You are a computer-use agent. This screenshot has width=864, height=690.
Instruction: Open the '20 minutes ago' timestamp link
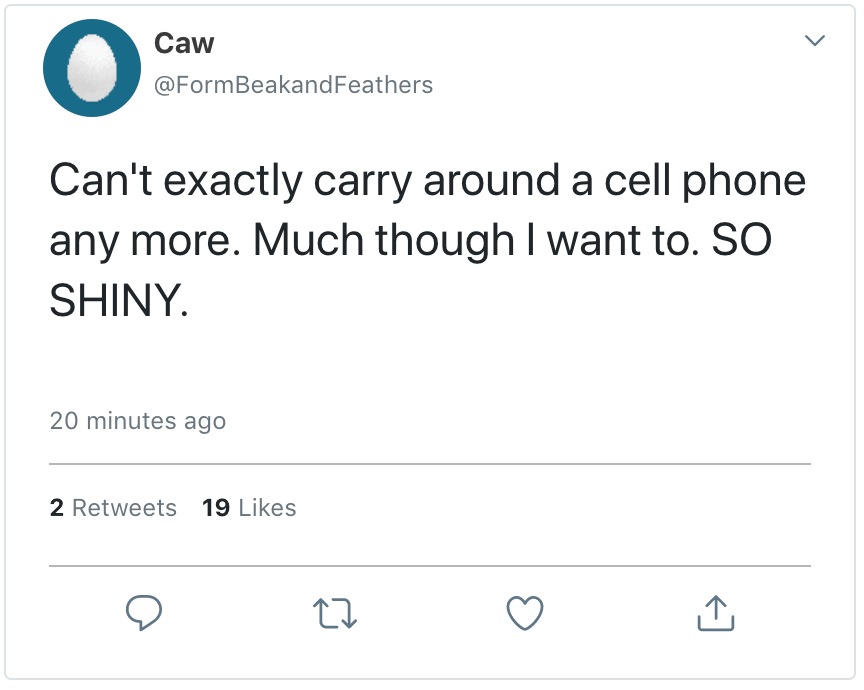coord(138,421)
